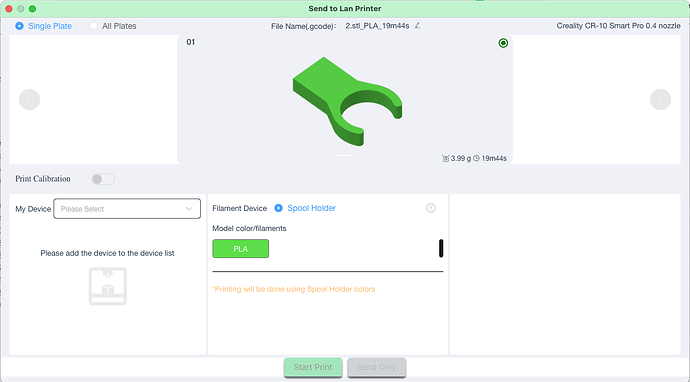The width and height of the screenshot is (690, 382).
Task: Click the green PLA filament swatch
Action: pos(241,249)
